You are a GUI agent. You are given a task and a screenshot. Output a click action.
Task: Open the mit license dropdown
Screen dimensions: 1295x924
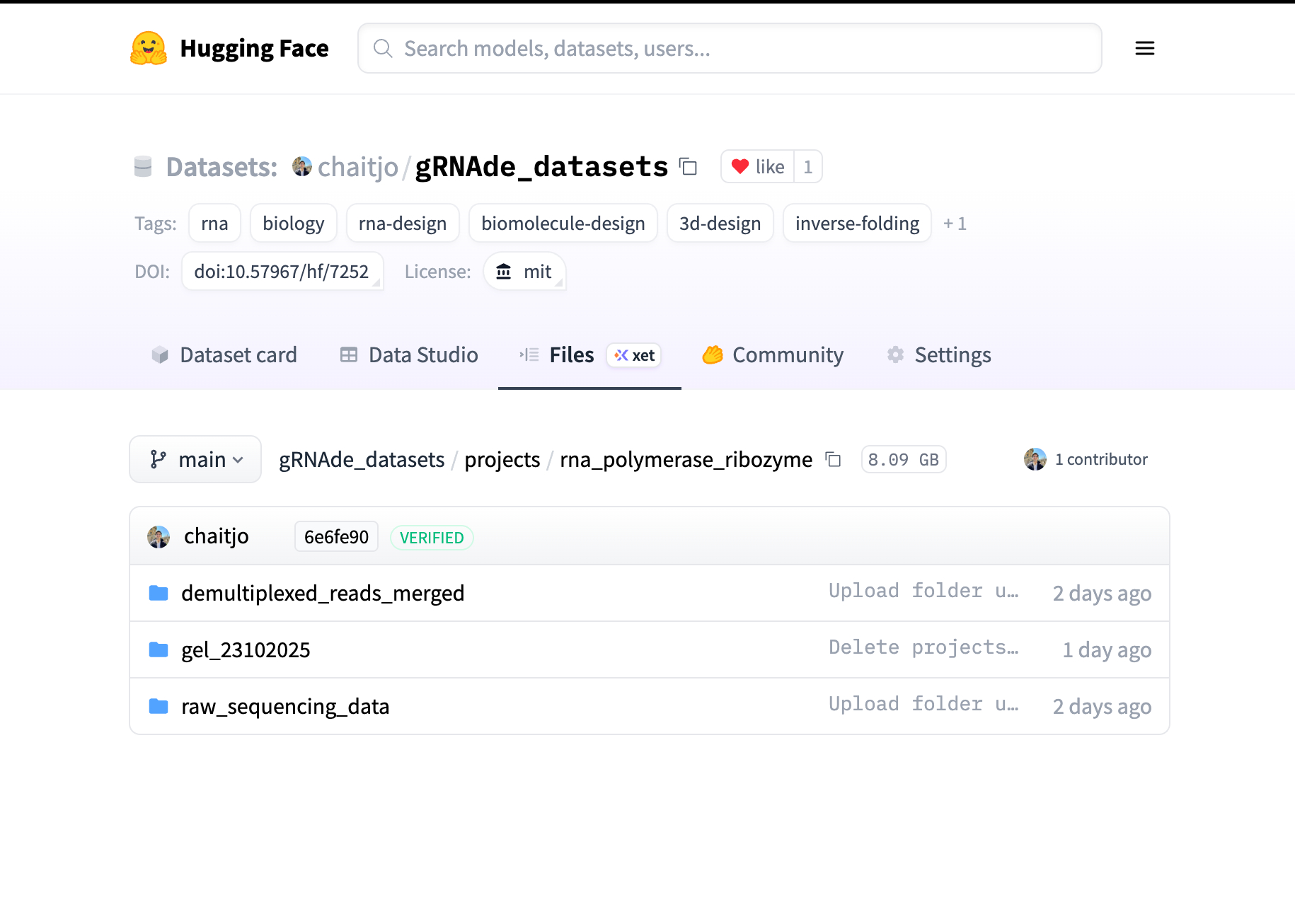point(524,272)
